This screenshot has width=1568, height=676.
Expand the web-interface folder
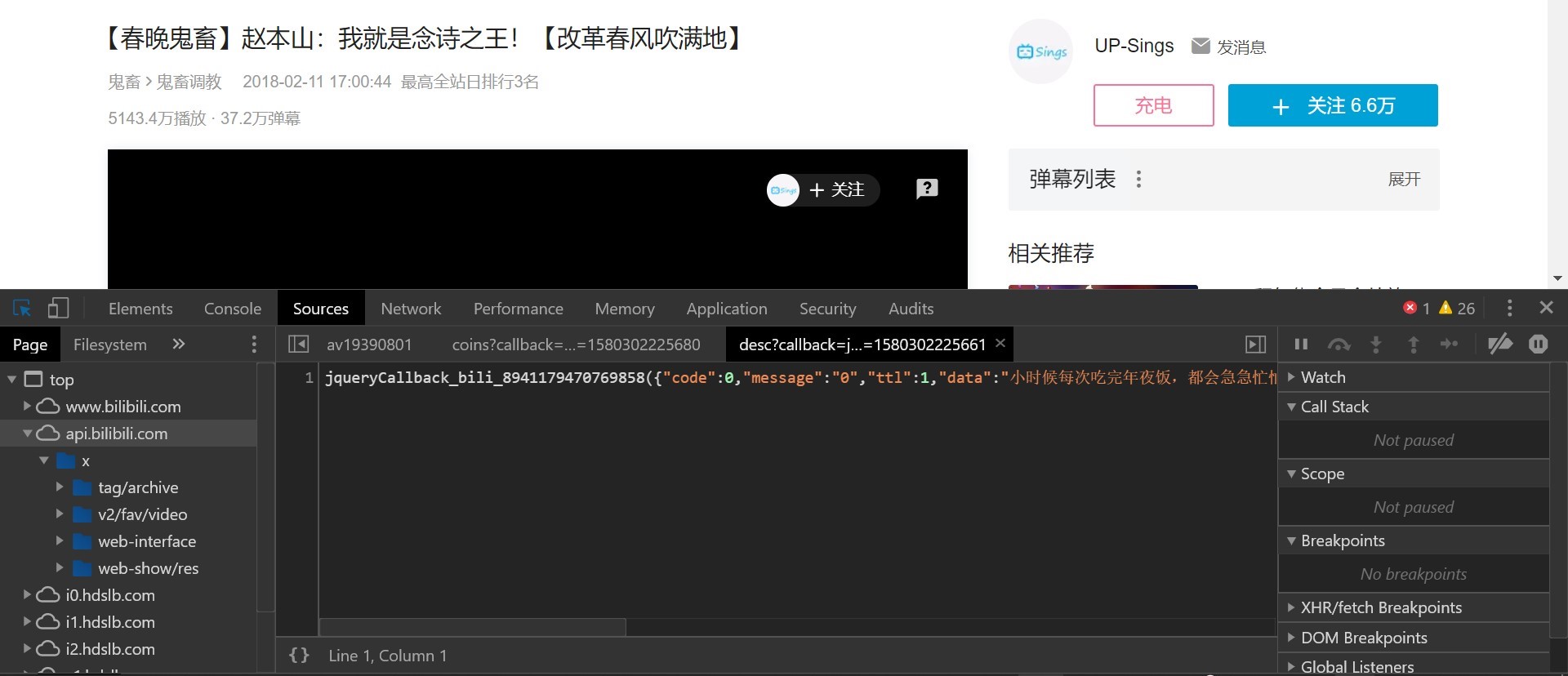60,540
